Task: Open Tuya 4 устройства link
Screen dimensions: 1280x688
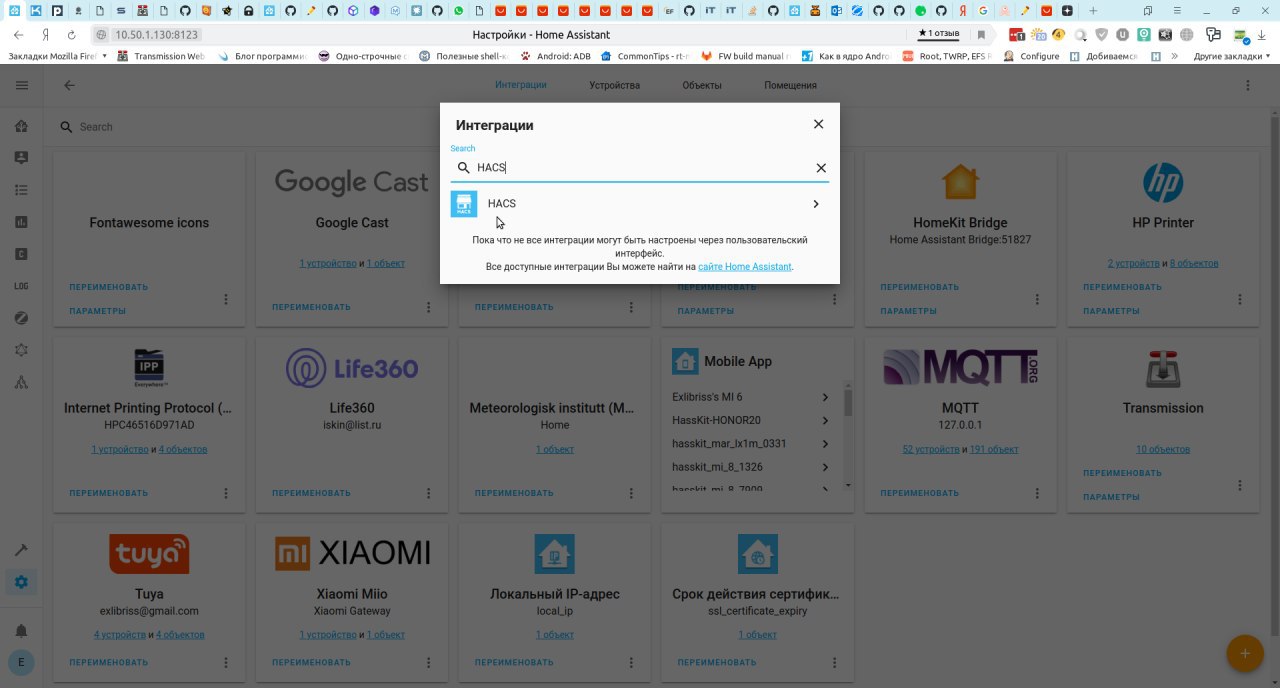Action: pyautogui.click(x=120, y=635)
